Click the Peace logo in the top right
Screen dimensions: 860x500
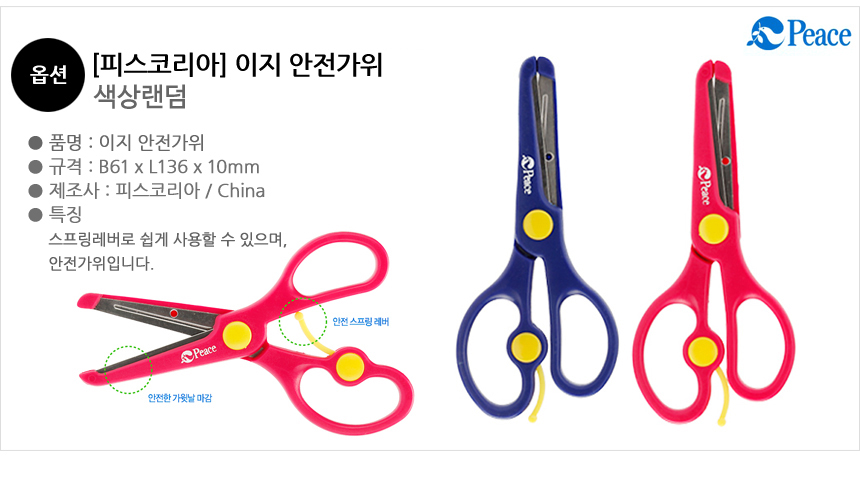pos(799,33)
